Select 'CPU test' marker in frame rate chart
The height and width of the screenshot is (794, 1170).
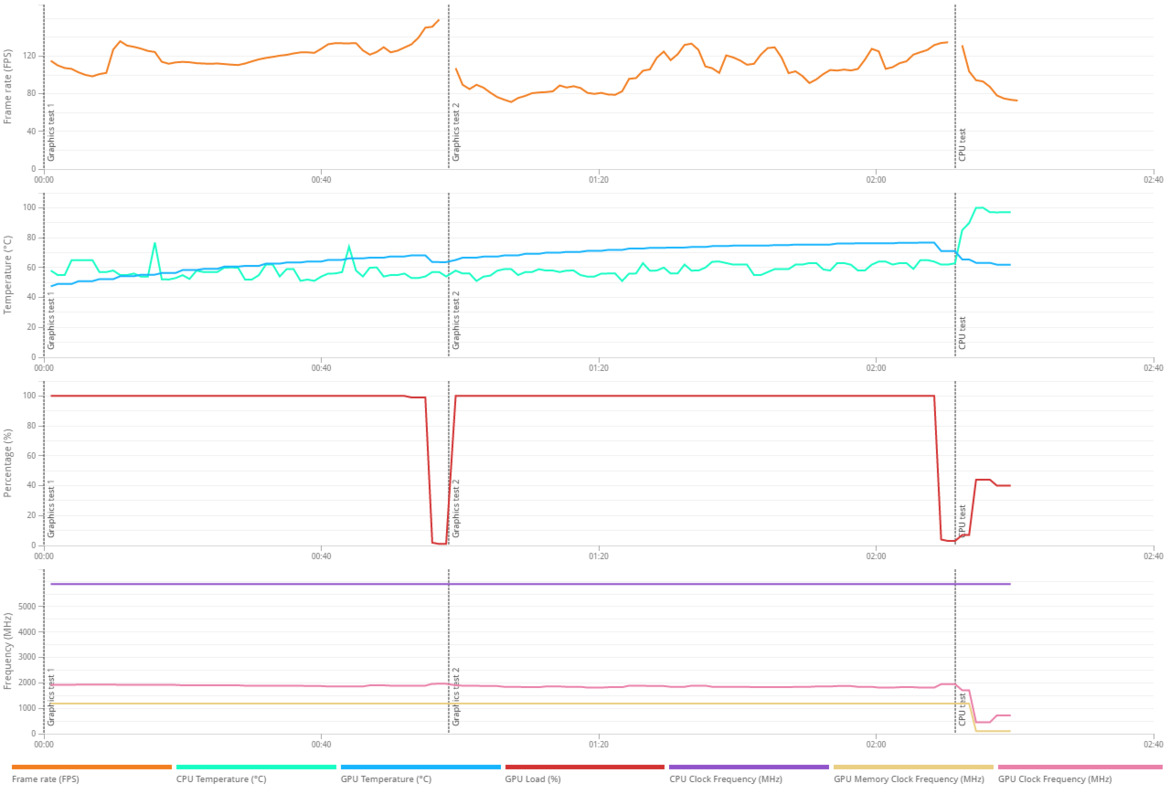tap(962, 145)
